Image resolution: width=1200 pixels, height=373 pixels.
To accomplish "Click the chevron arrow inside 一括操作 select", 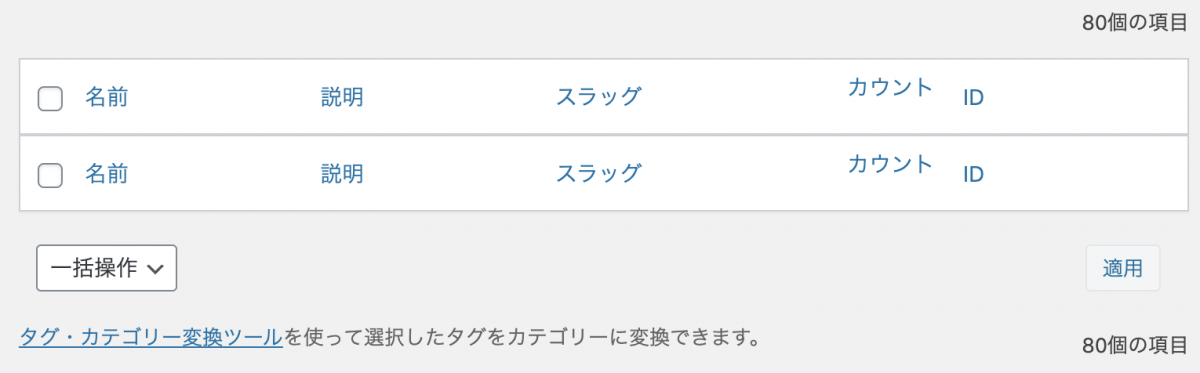I will tap(155, 269).
